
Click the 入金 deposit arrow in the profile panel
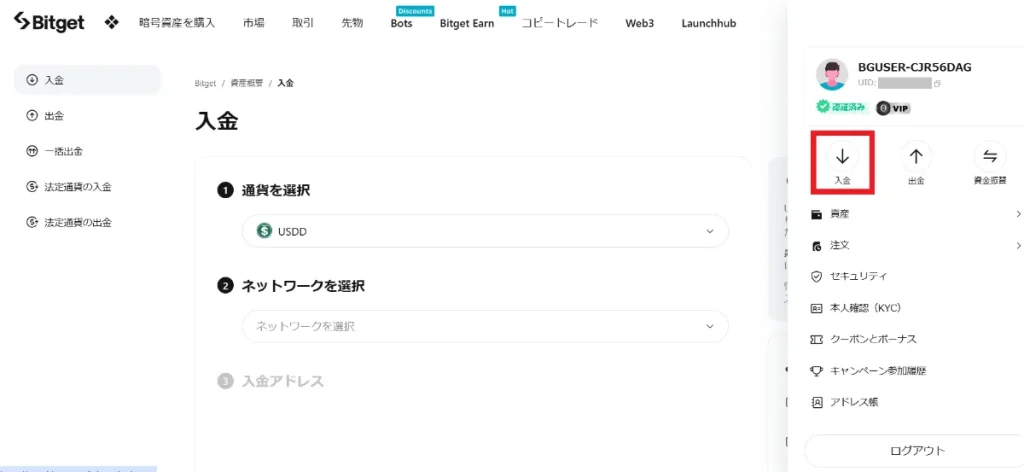[x=842, y=157]
